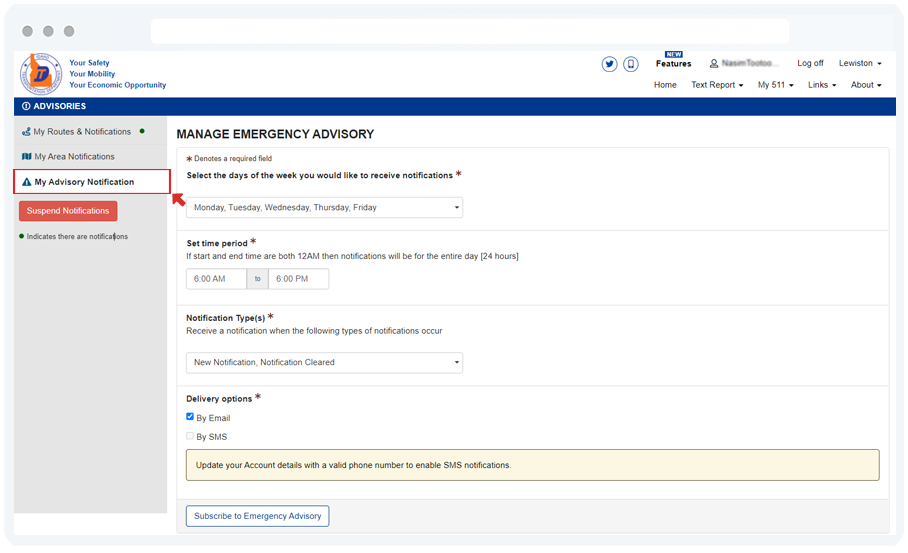This screenshot has height=553, width=908.
Task: Click the routes icon in sidebar
Action: (26, 132)
